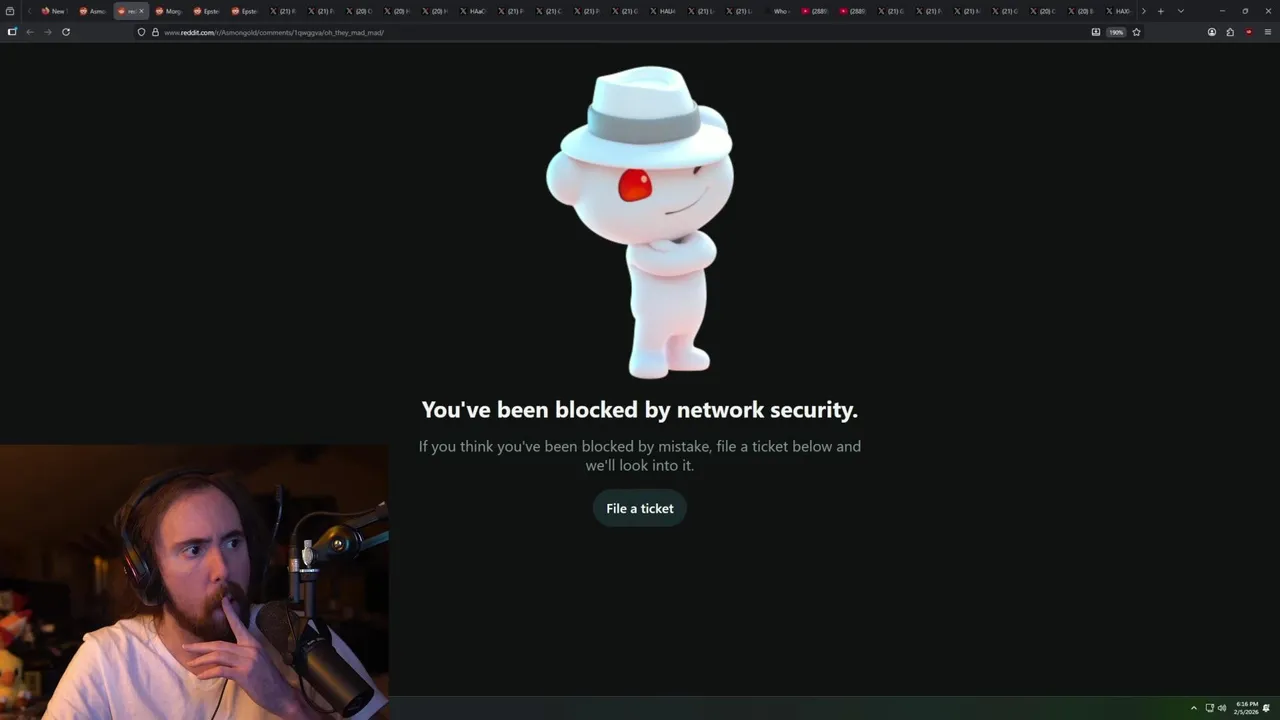Open the Firefox account menu
This screenshot has width=1280, height=720.
click(x=1212, y=32)
